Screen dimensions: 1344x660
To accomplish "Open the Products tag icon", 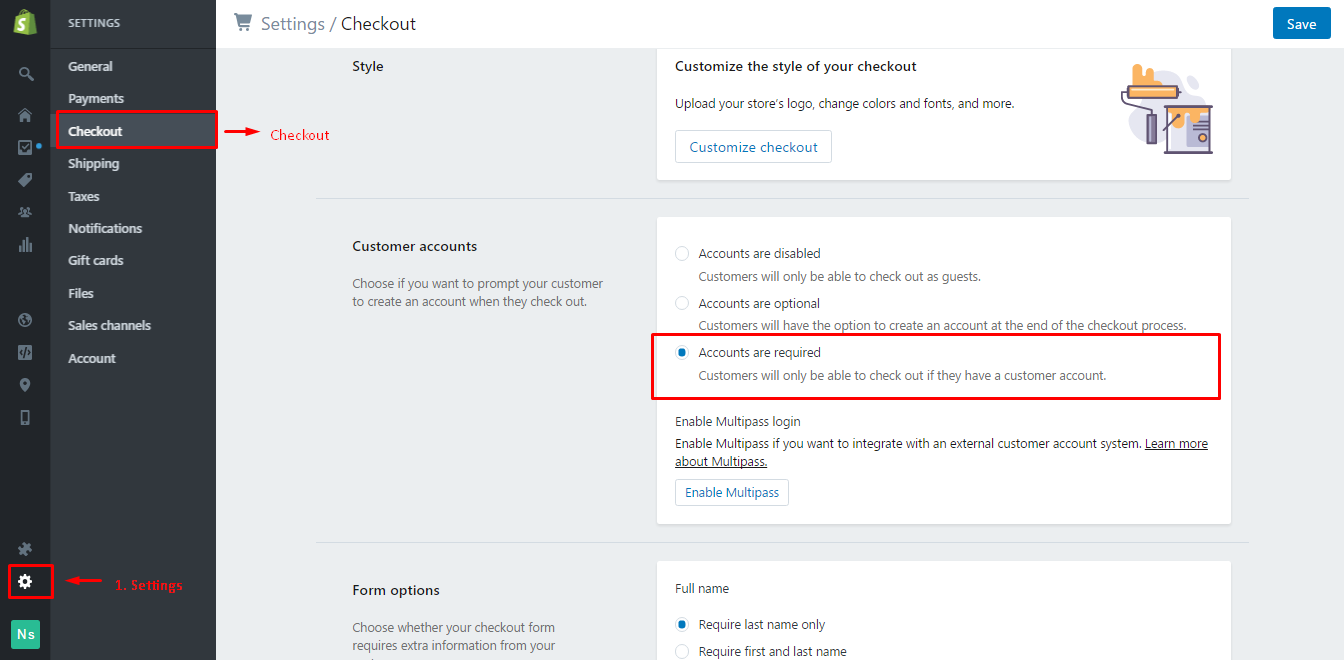I will pyautogui.click(x=25, y=180).
